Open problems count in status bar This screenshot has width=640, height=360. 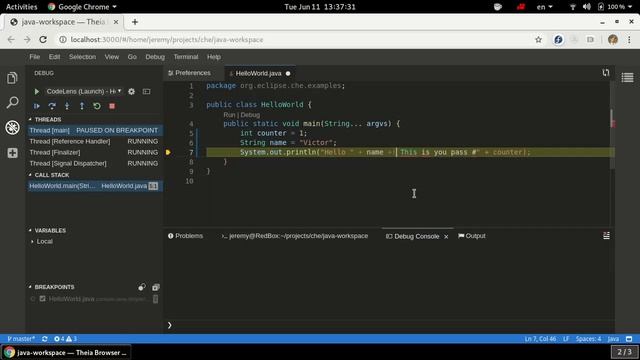pos(65,339)
